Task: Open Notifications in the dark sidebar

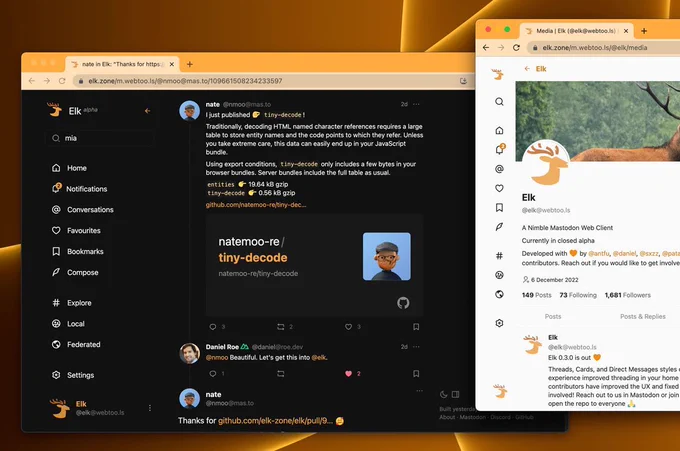Action: [79, 189]
